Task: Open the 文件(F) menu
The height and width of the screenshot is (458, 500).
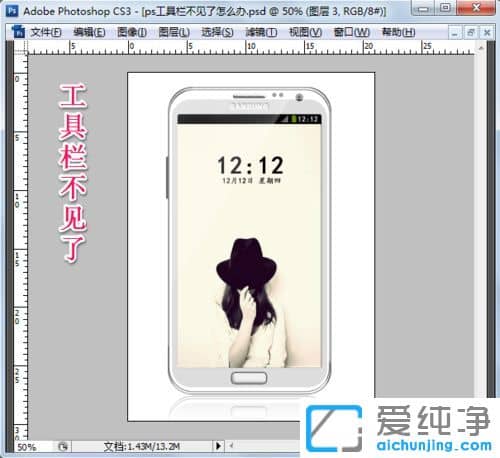Action: pos(46,32)
